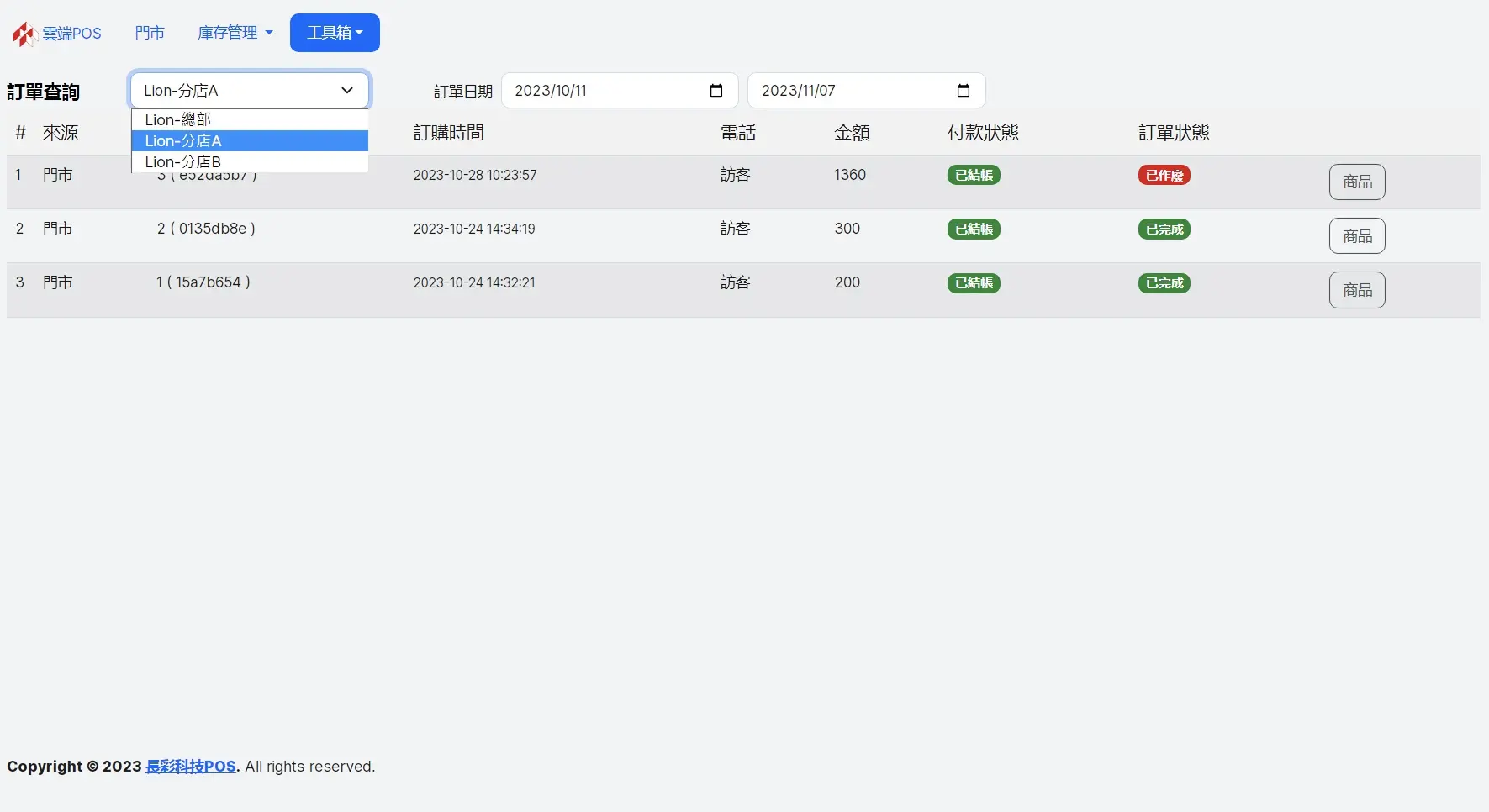Click the 雲端POS logo icon
1489x812 pixels.
24,34
